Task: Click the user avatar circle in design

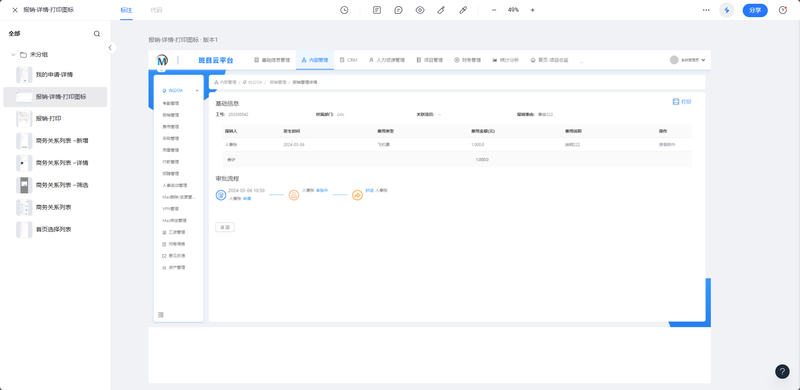Action: (x=674, y=60)
